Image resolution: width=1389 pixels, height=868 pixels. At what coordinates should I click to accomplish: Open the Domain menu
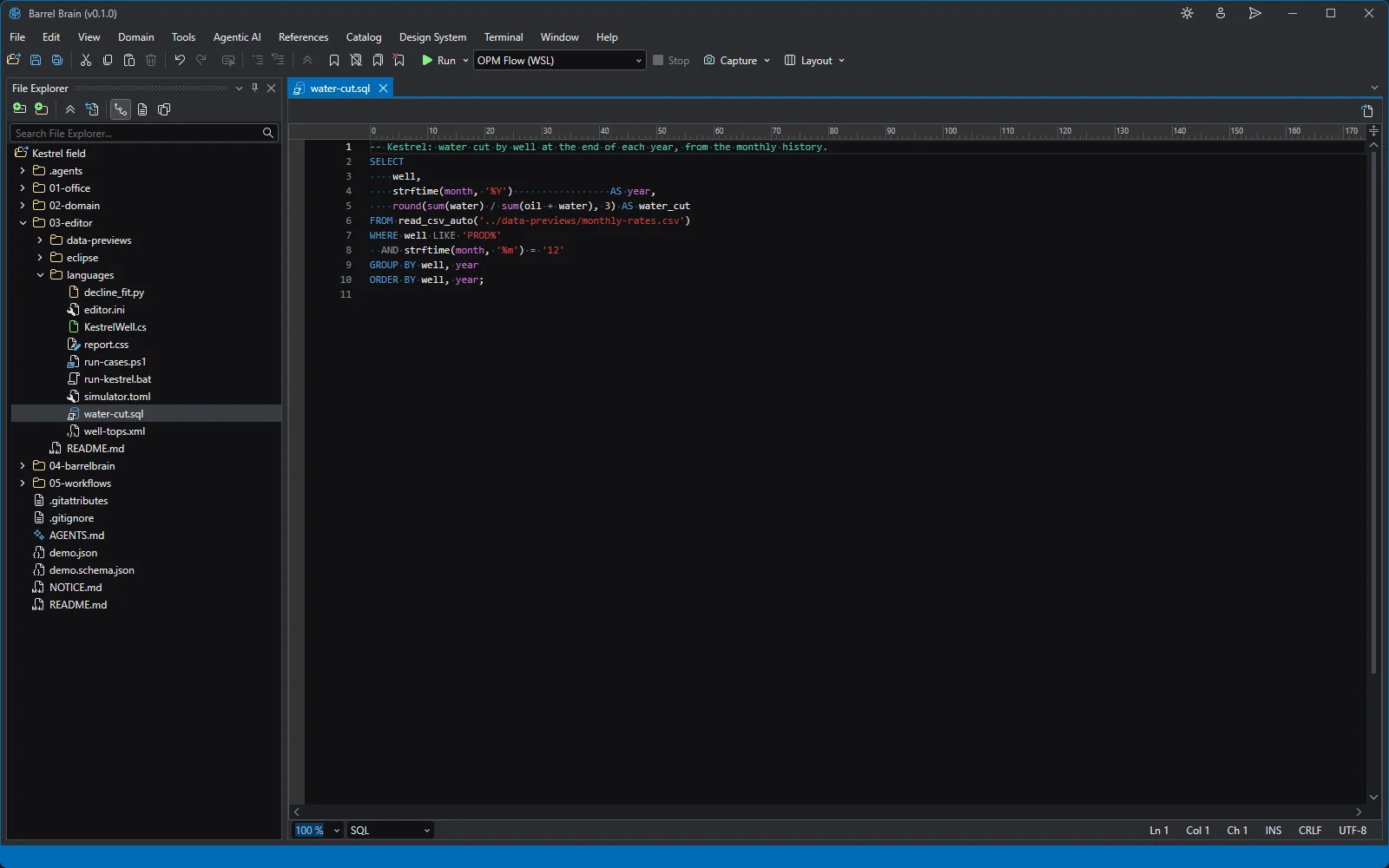136,37
